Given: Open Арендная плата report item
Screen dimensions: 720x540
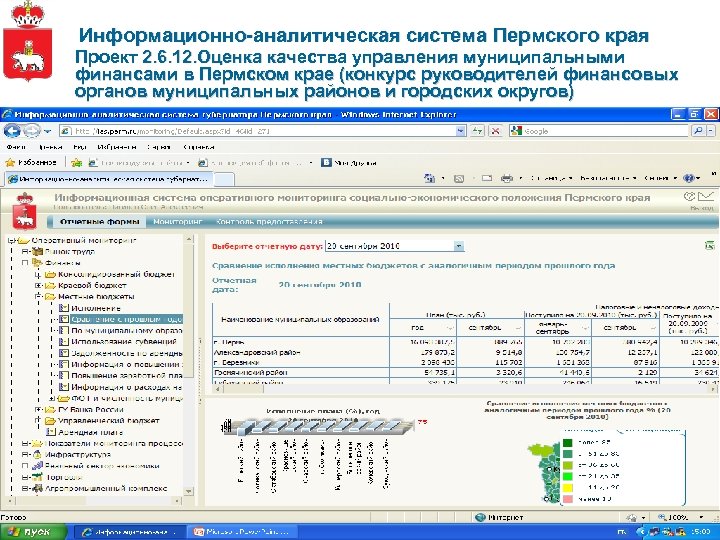Looking at the screenshot, I should (90, 432).
